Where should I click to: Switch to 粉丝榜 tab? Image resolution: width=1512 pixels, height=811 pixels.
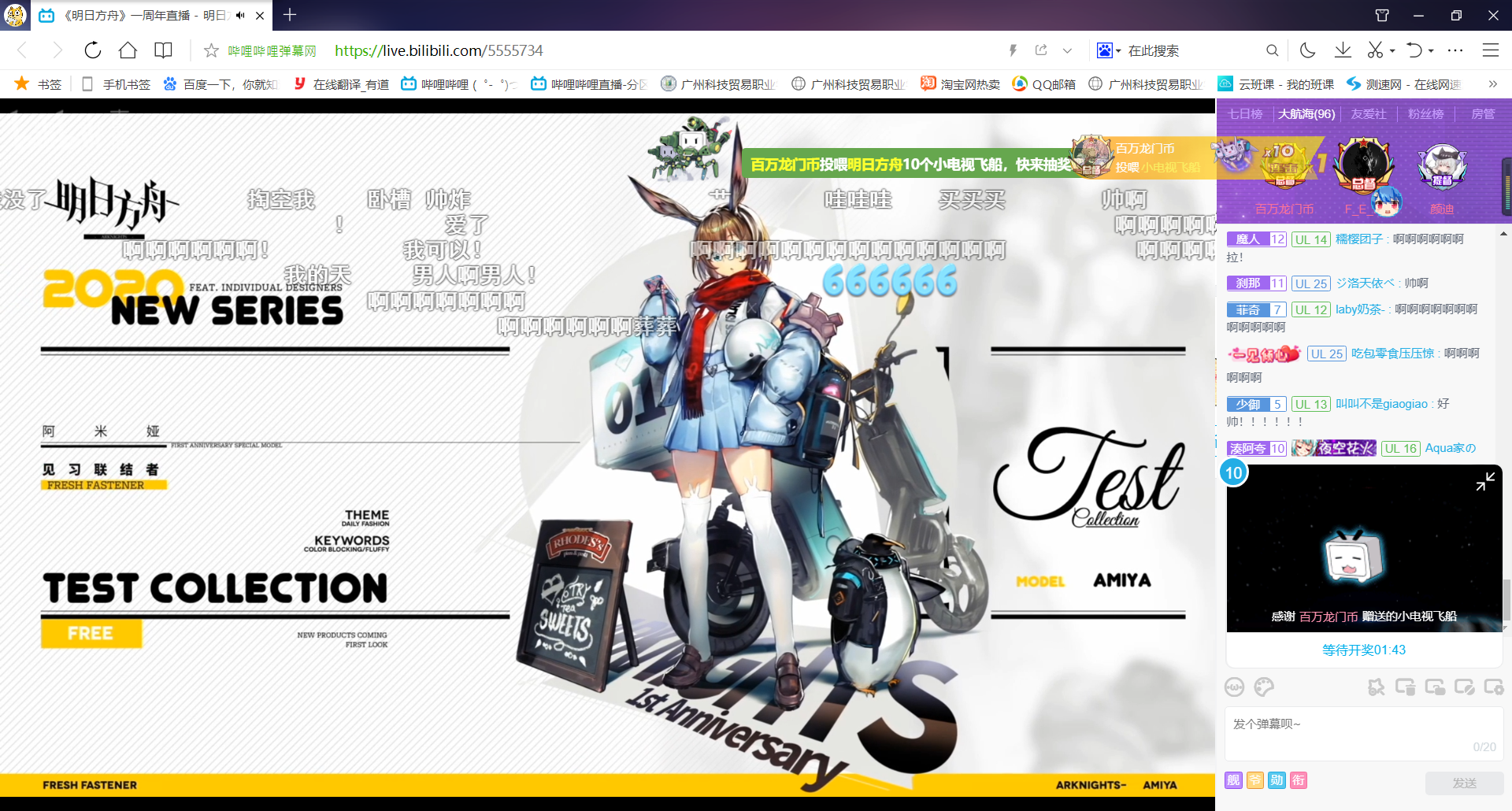1426,114
